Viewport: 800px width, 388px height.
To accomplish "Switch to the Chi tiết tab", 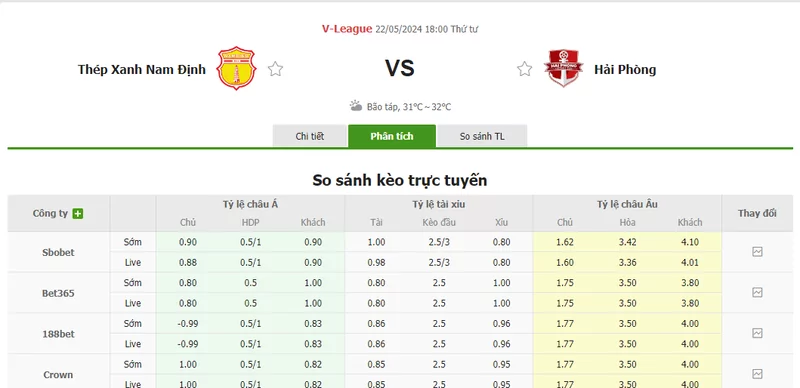I will click(x=310, y=136).
